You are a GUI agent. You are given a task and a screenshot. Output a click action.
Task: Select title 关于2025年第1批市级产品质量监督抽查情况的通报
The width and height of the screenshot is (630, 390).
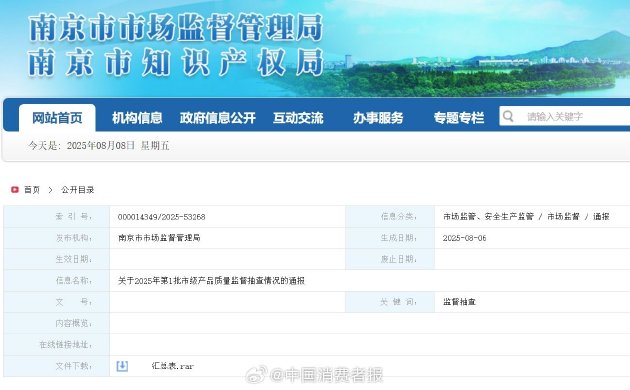[x=211, y=280]
